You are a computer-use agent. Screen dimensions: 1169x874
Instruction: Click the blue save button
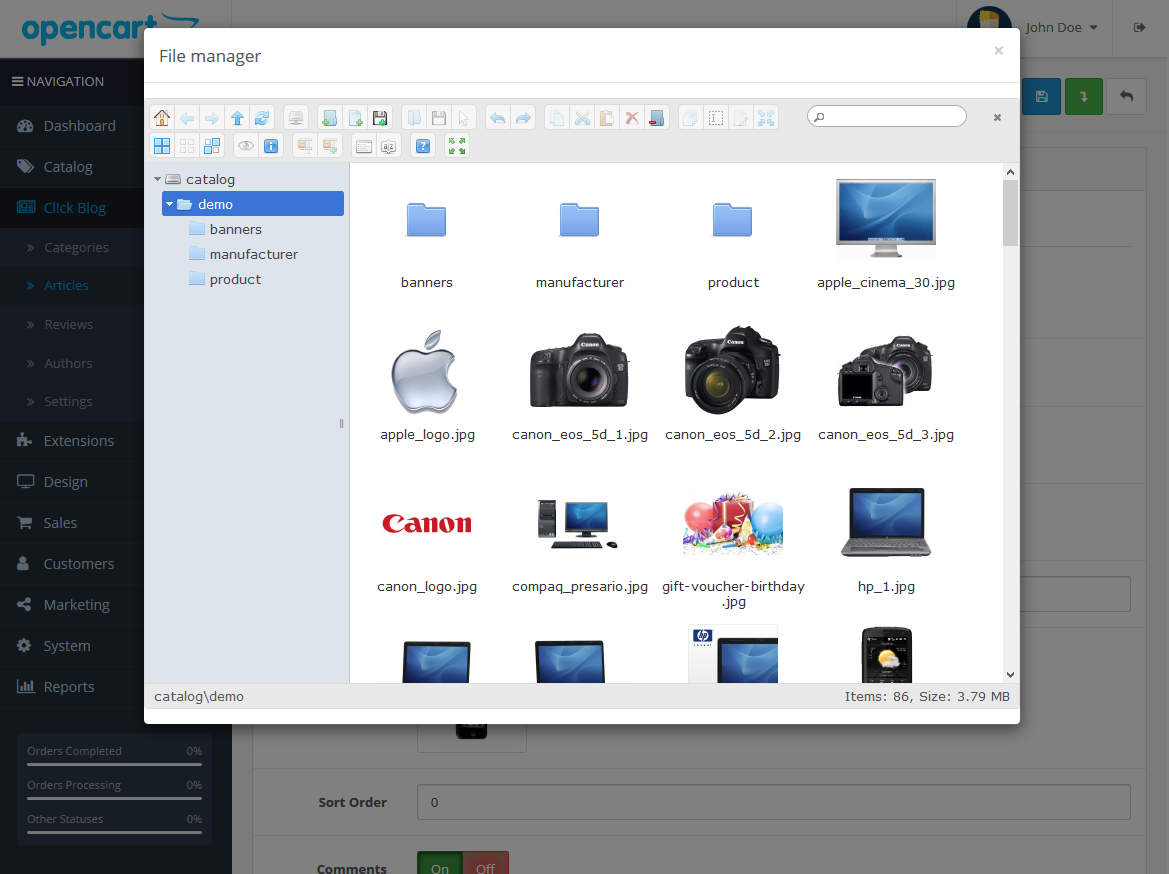(x=1041, y=96)
